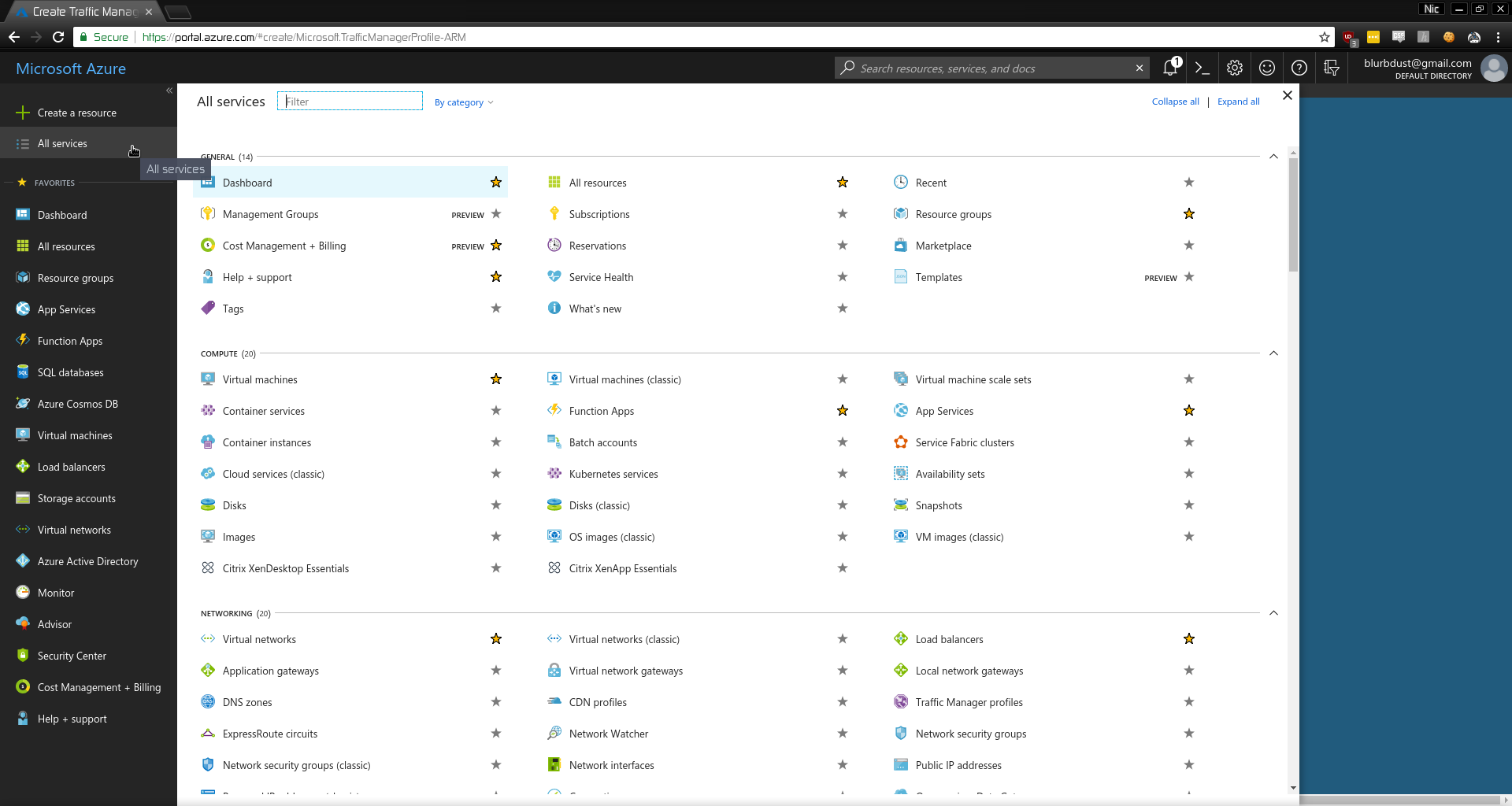The width and height of the screenshot is (1512, 806).
Task: Click the Service Health heart icon
Action: pos(554,276)
